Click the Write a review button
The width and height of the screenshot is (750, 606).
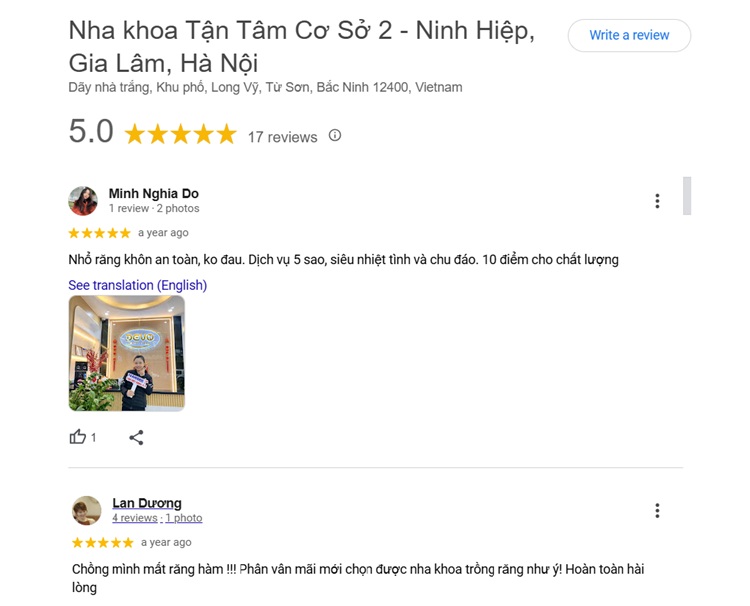tap(629, 35)
